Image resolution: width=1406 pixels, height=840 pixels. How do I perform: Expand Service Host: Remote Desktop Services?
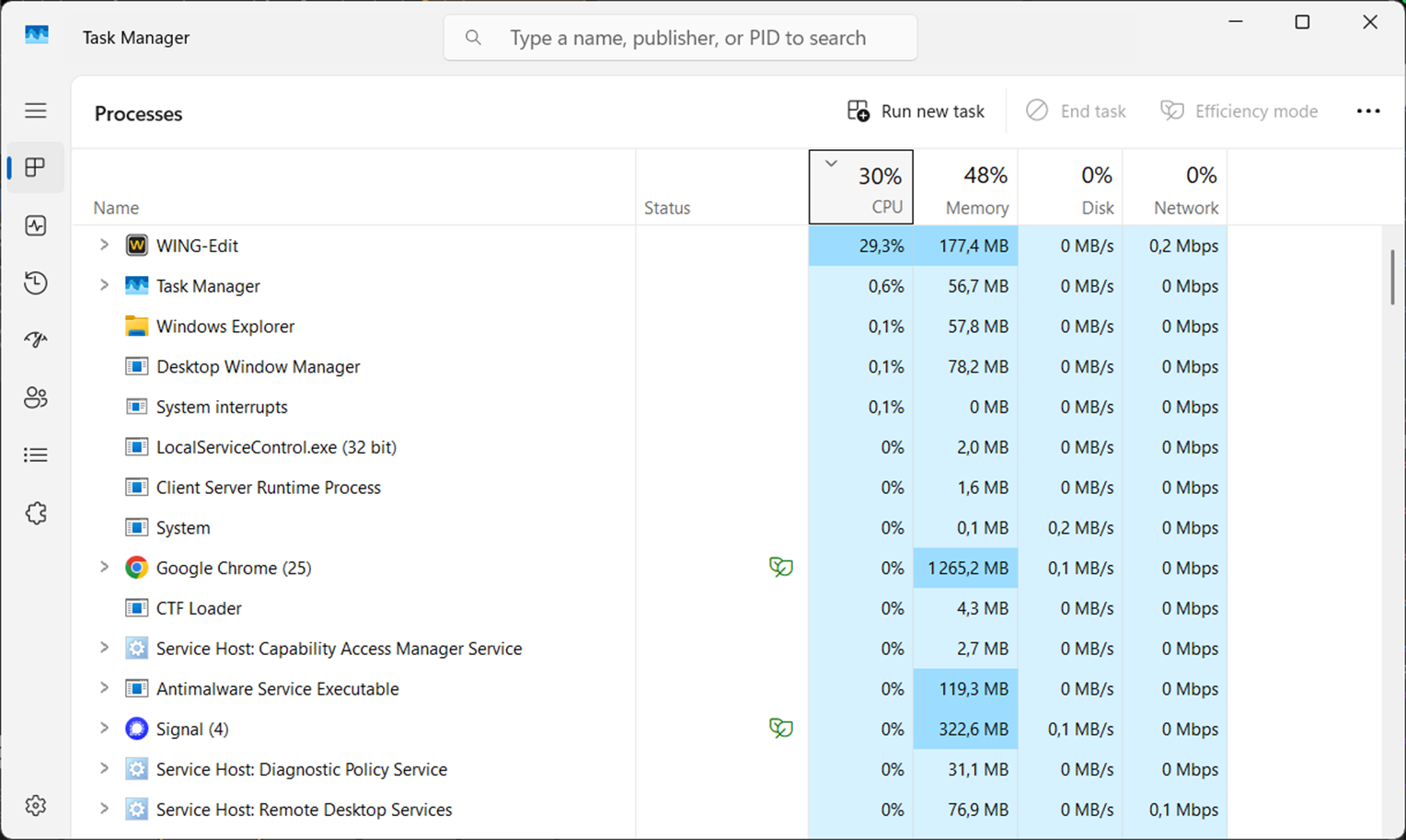point(104,809)
